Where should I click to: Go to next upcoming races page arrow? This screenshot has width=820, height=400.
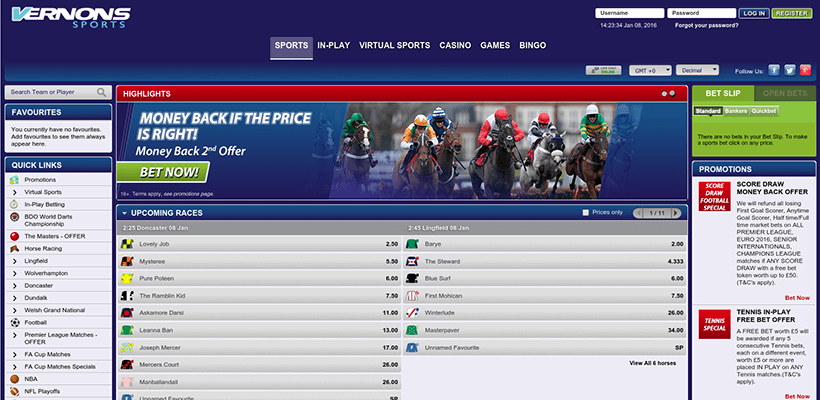point(676,213)
